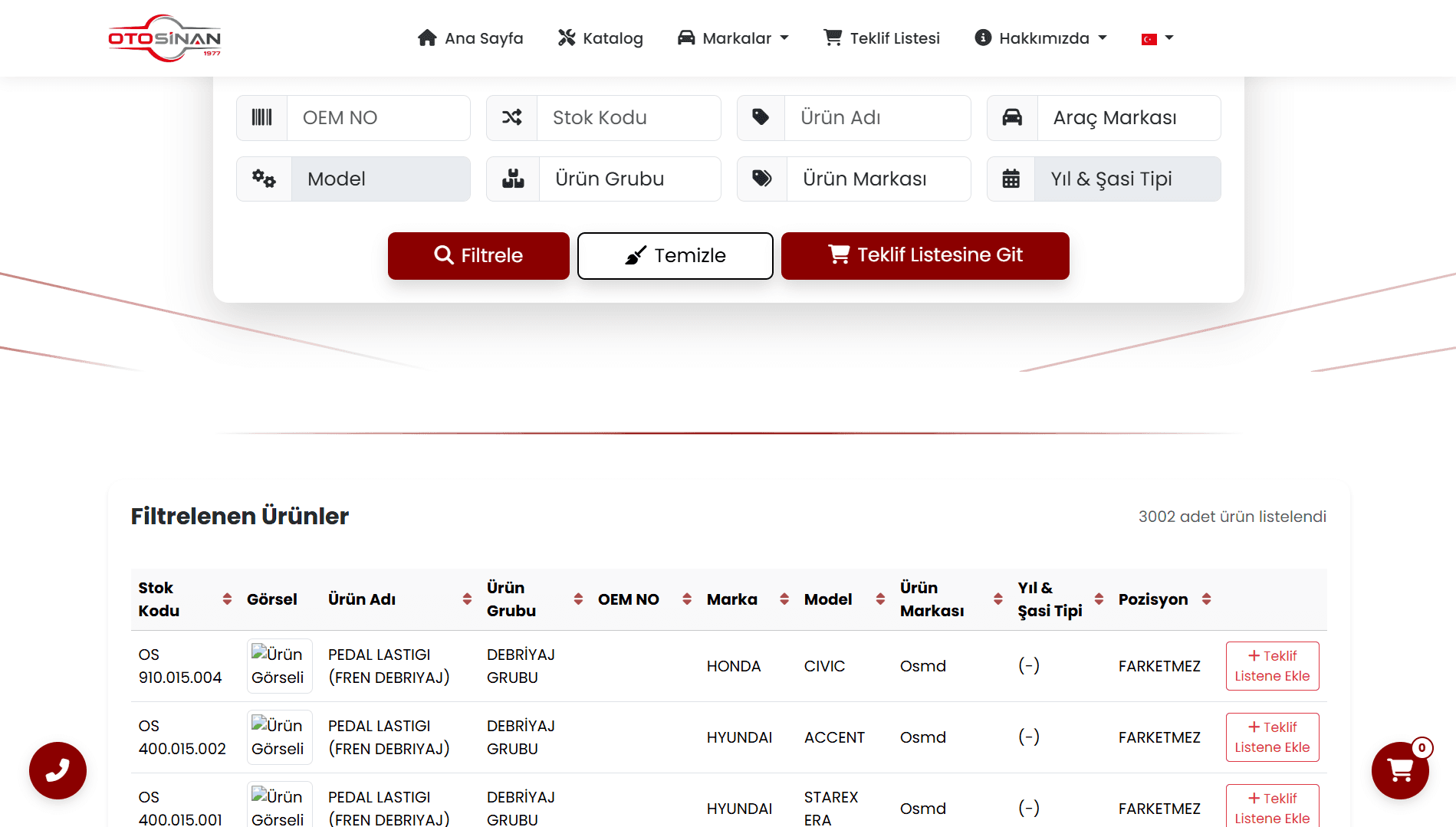This screenshot has height=827, width=1456.
Task: Sort table by Stok Kodu column
Action: click(x=227, y=599)
